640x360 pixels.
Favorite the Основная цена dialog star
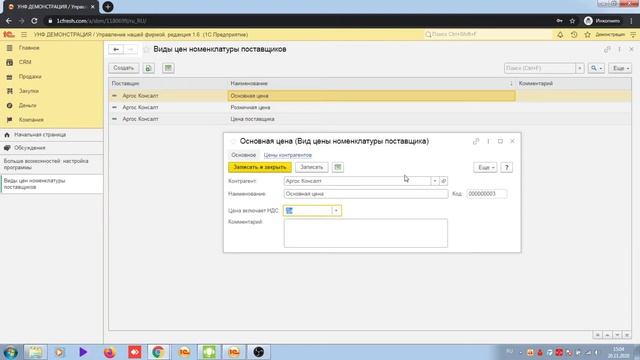point(233,141)
